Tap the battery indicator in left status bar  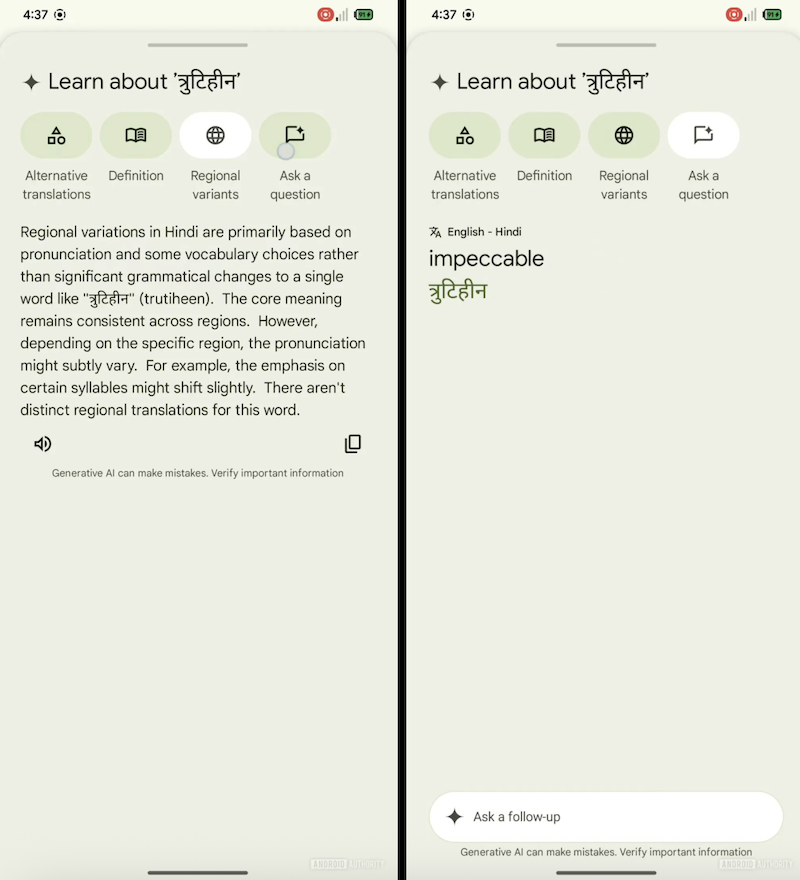[x=363, y=15]
